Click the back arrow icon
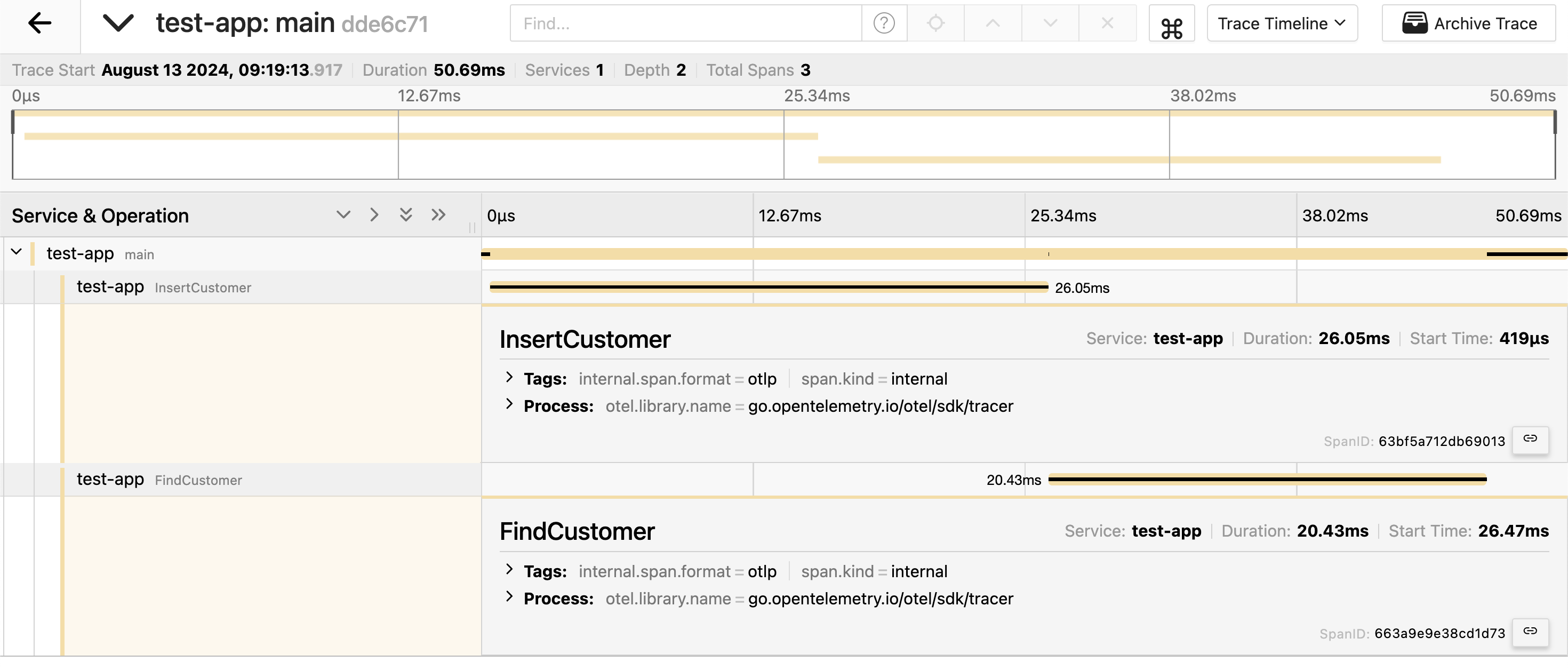1568x670 pixels. 39,24
